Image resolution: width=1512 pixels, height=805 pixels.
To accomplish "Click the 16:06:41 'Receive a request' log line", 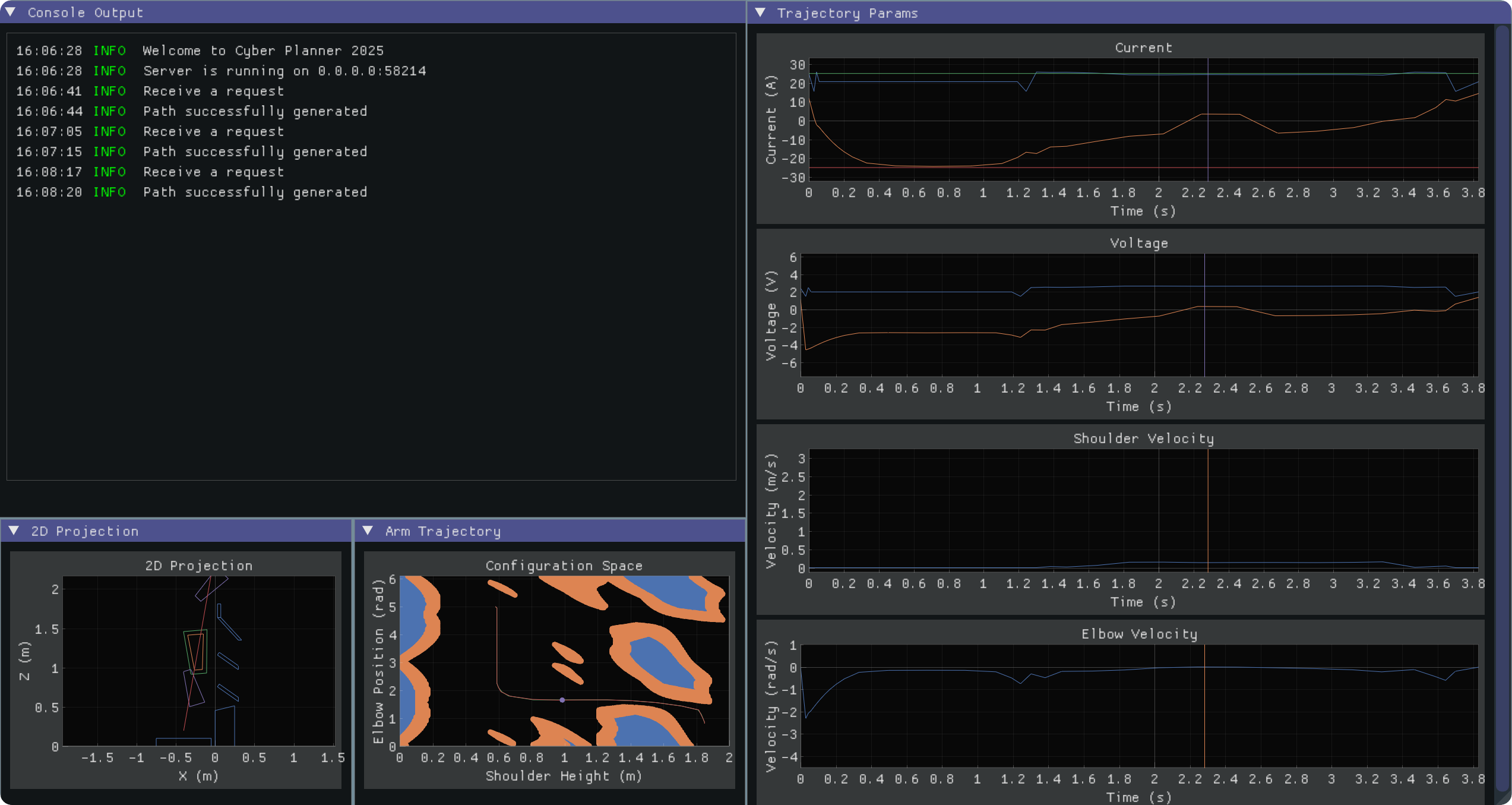I will click(150, 91).
